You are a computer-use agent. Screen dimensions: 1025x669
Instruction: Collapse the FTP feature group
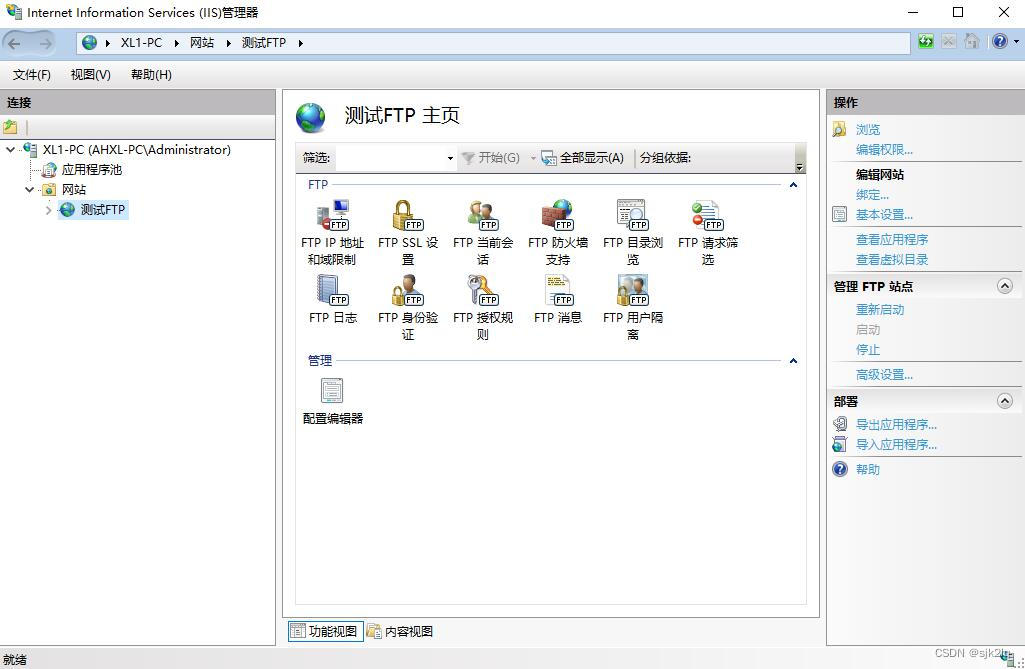click(x=793, y=185)
